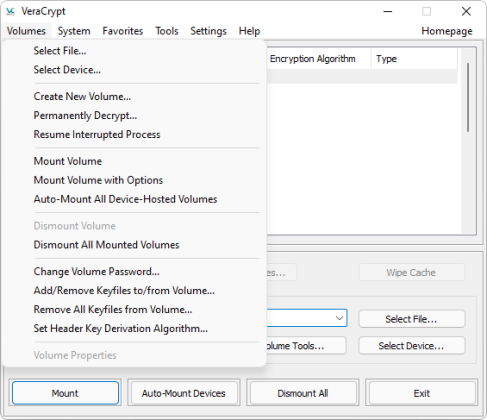Choose Change Volume Password...

point(133,271)
